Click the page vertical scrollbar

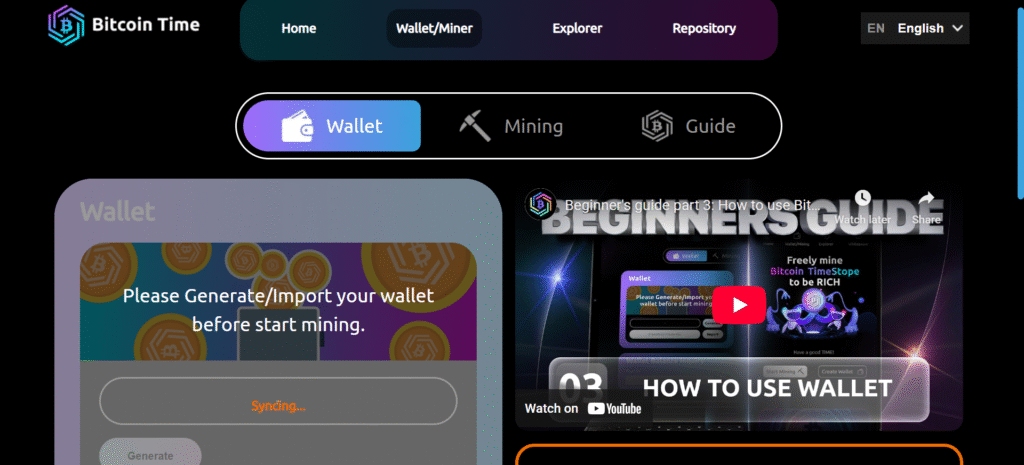[x=1021, y=98]
